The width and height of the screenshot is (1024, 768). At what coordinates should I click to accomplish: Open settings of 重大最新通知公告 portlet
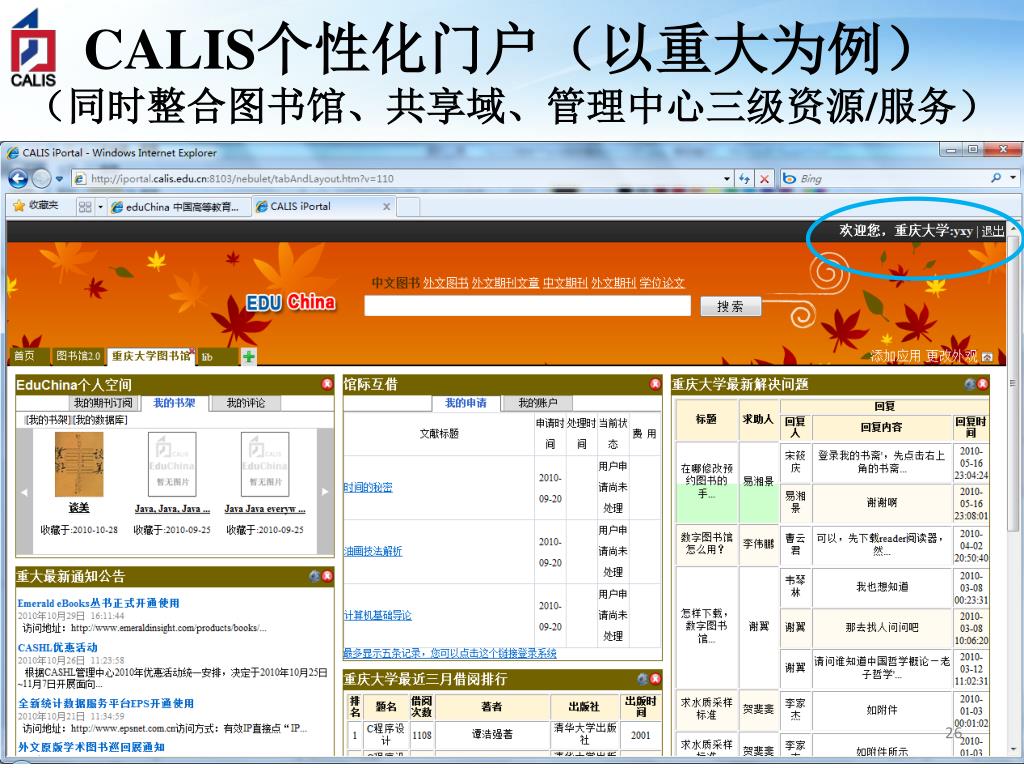pyautogui.click(x=314, y=576)
